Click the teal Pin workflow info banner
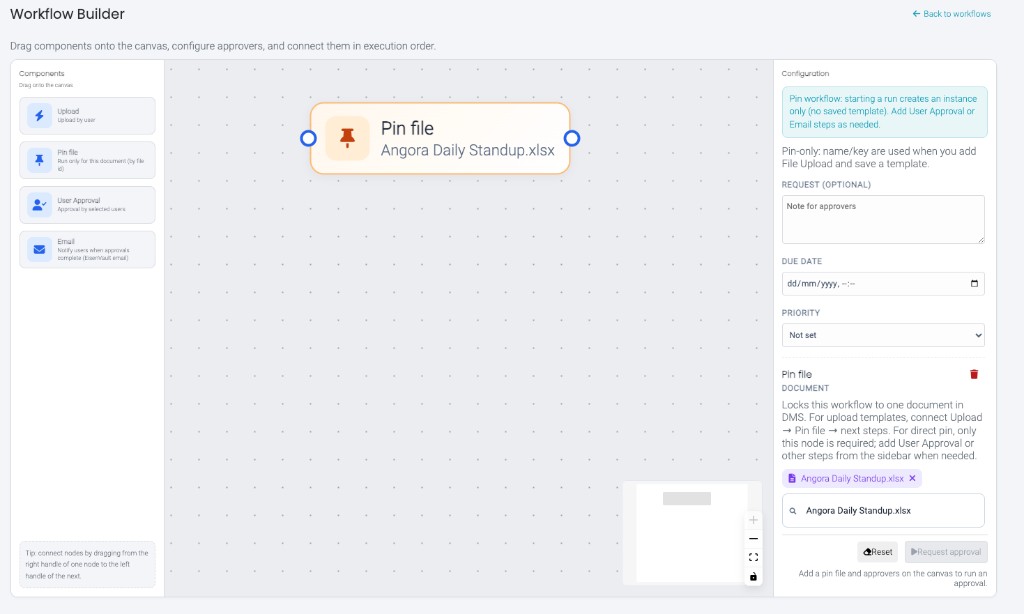 click(x=884, y=112)
